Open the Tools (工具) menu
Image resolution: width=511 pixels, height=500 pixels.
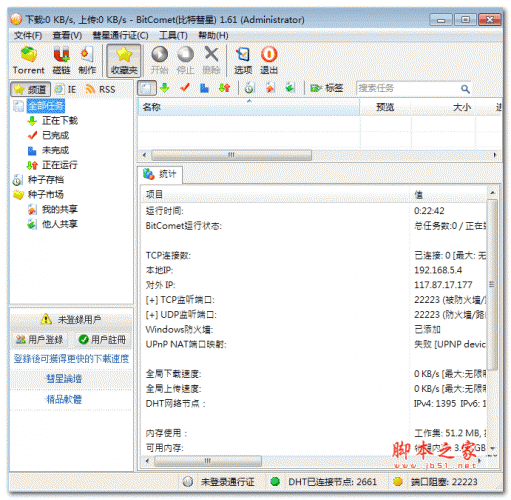pyautogui.click(x=173, y=35)
